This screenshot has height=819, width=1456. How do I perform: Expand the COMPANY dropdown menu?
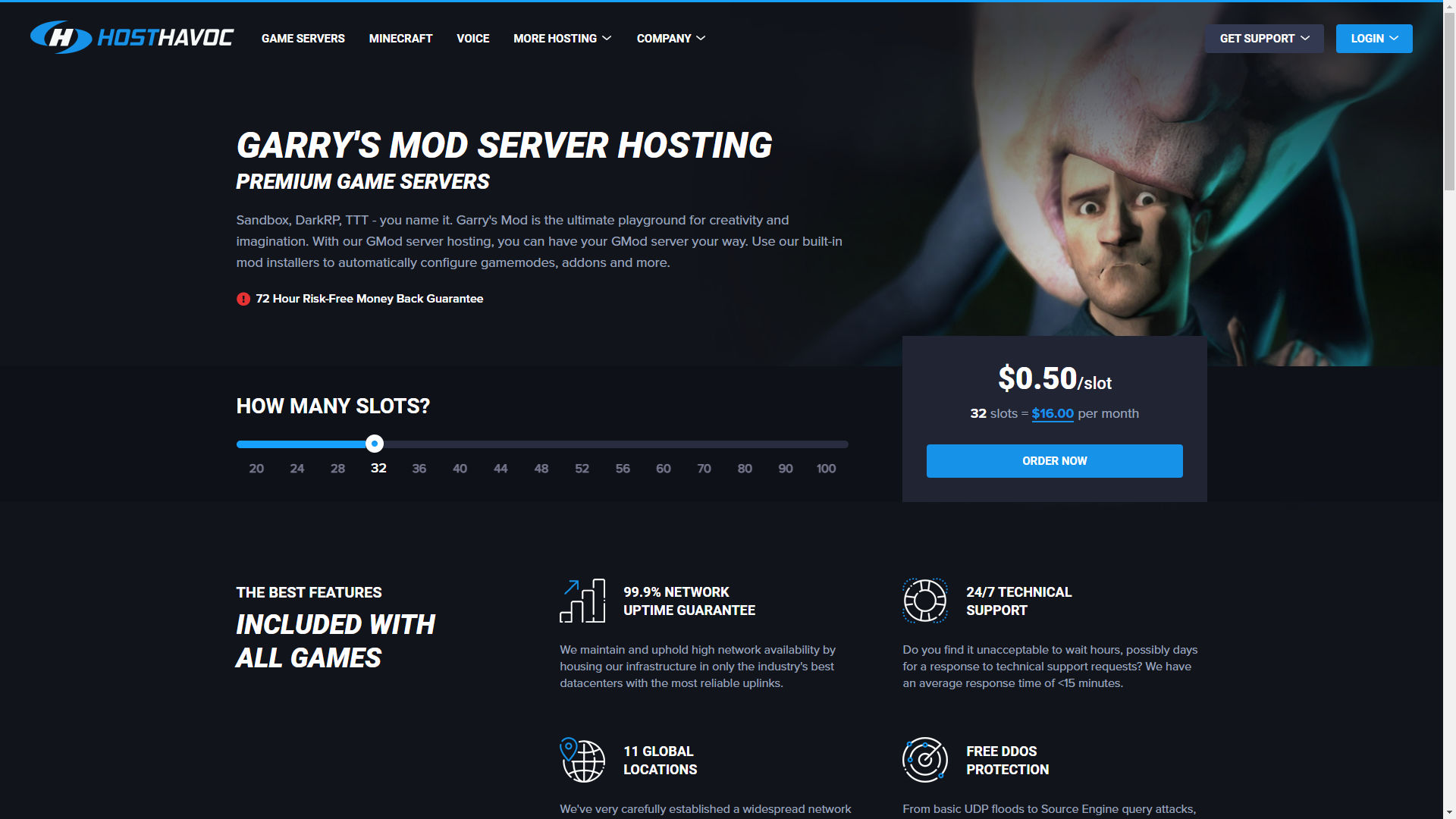tap(672, 38)
